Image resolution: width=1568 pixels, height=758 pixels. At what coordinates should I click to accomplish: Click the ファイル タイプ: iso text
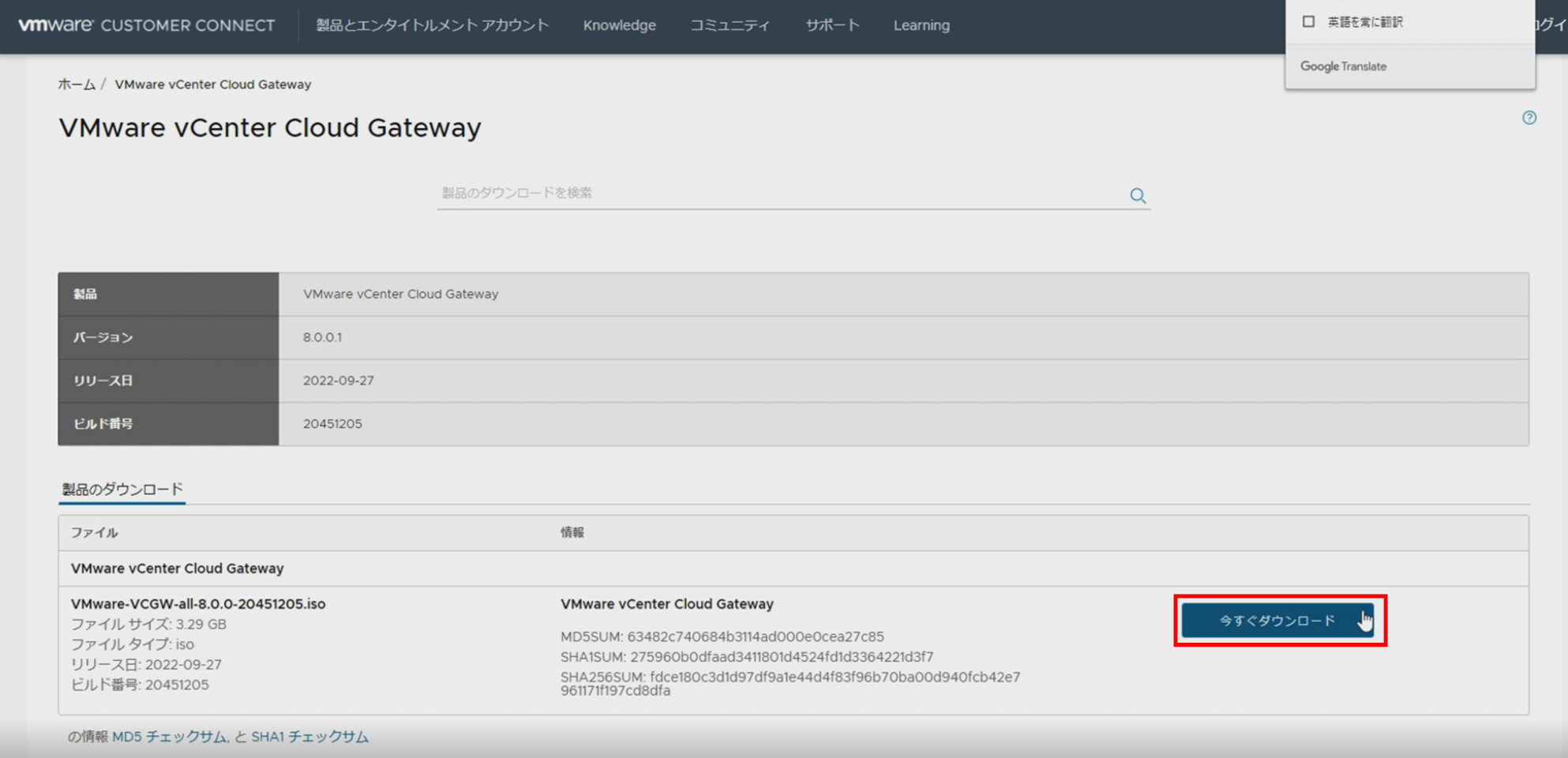pos(132,644)
